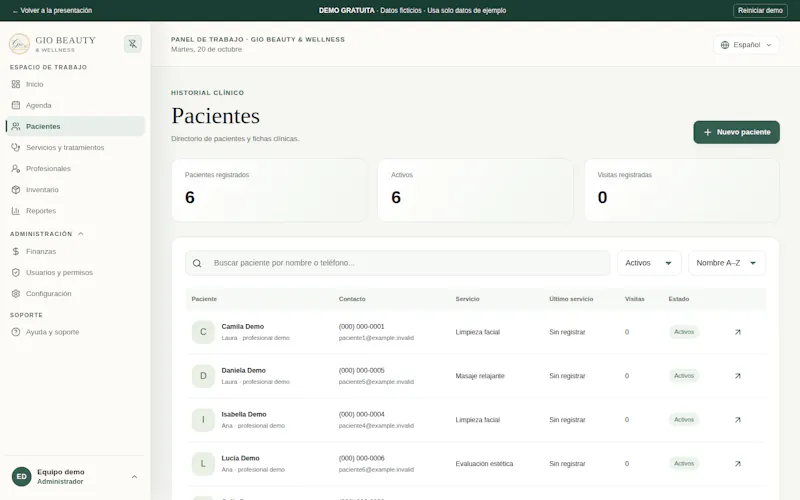The width and height of the screenshot is (800, 500).
Task: Click Camila Demo's C avatar
Action: [x=203, y=332]
